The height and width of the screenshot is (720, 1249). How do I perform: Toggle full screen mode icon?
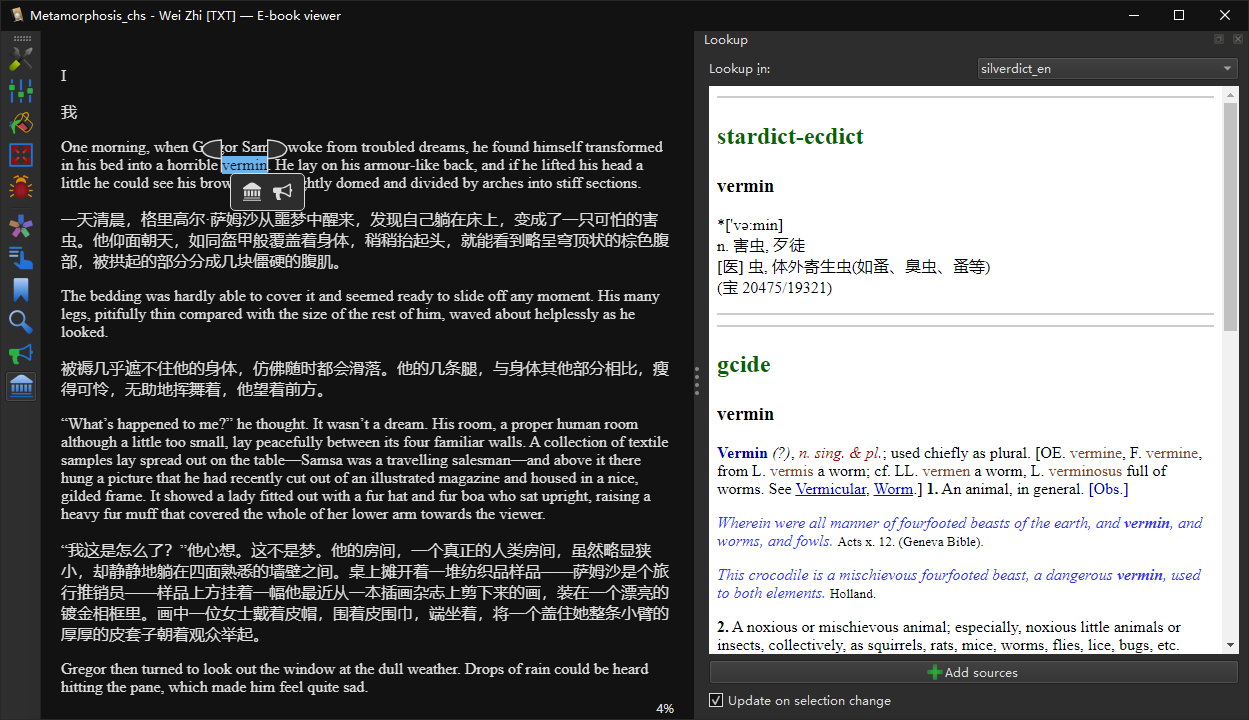coord(21,155)
